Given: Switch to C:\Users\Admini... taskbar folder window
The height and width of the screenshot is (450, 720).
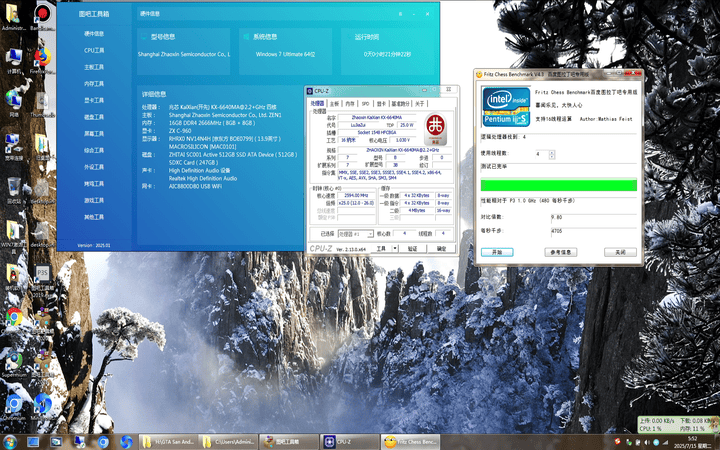Looking at the screenshot, I should (228, 442).
